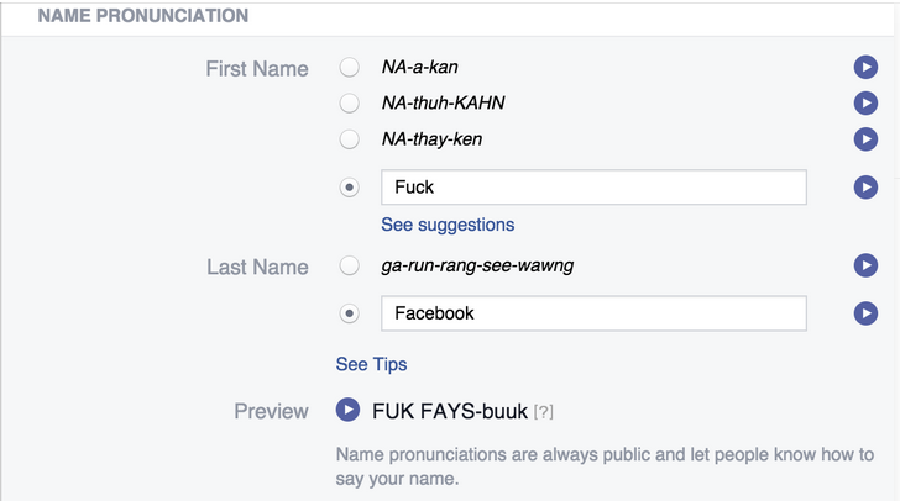900x501 pixels.
Task: Click the [?] help link beside preview
Action: pyautogui.click(x=544, y=412)
